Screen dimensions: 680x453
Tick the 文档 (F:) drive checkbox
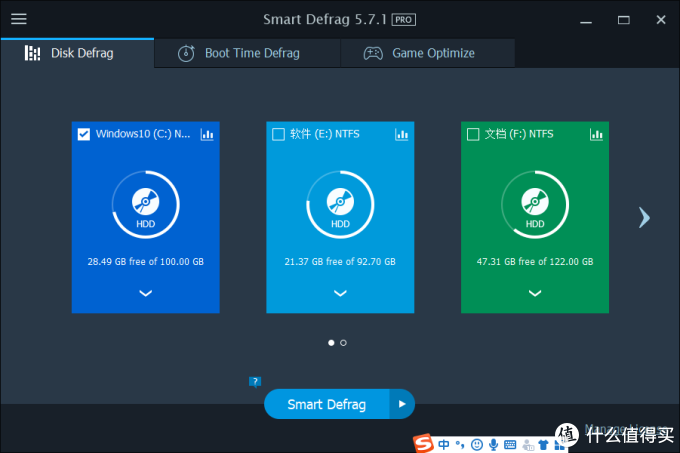click(473, 134)
